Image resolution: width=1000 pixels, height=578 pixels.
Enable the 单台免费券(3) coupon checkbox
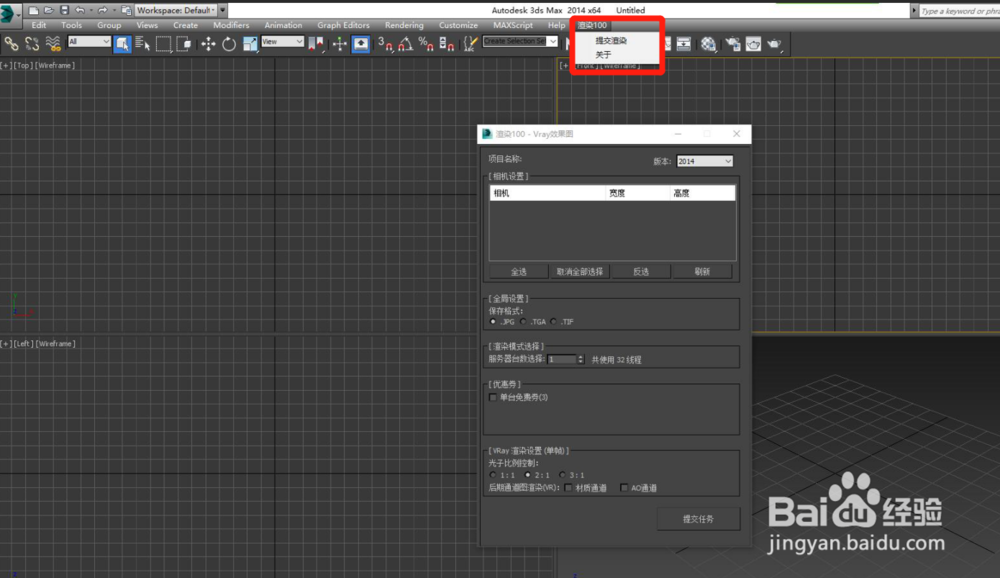point(492,397)
